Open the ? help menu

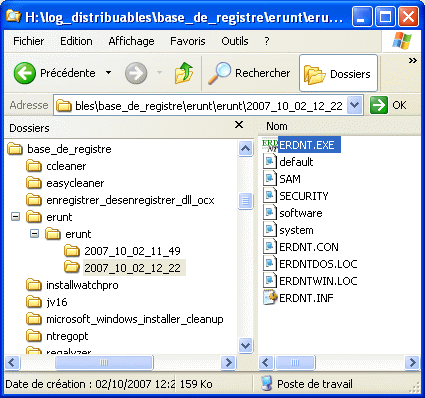[267, 41]
